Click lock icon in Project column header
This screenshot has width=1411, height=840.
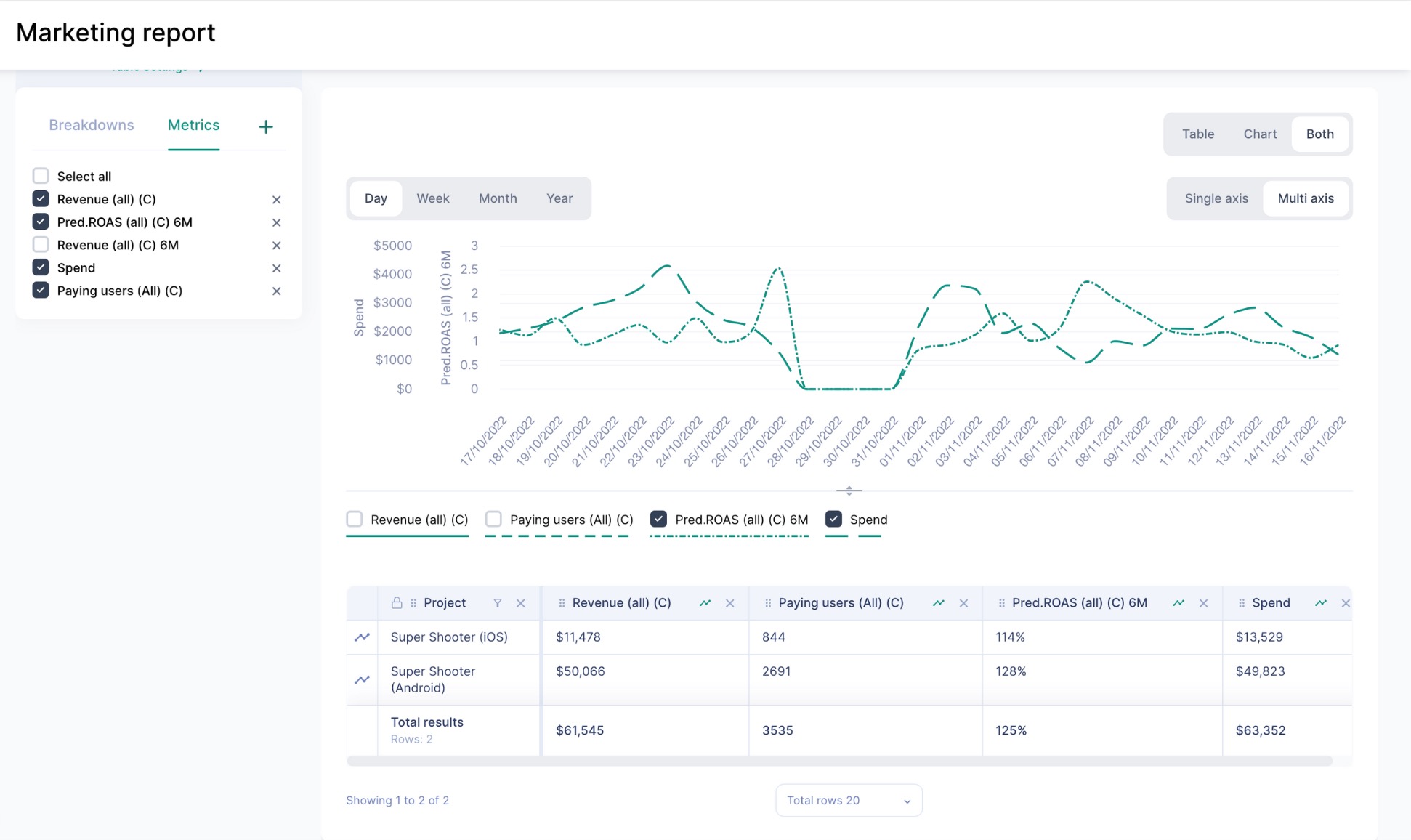pyautogui.click(x=397, y=603)
